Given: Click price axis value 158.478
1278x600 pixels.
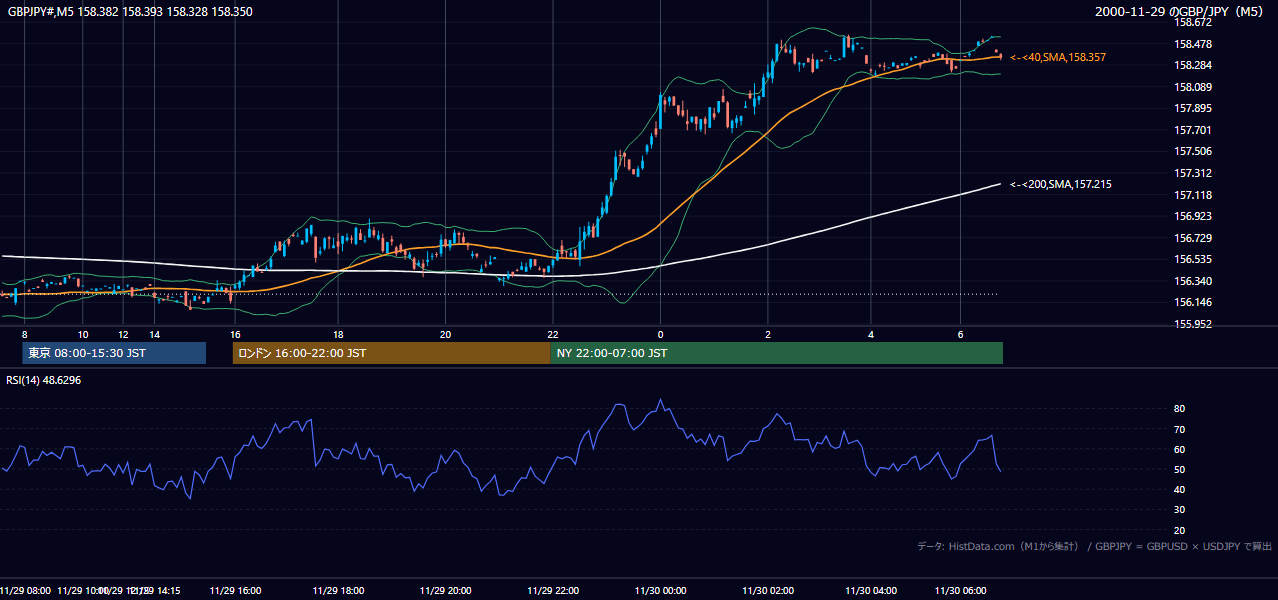Looking at the screenshot, I should click(x=1194, y=44).
